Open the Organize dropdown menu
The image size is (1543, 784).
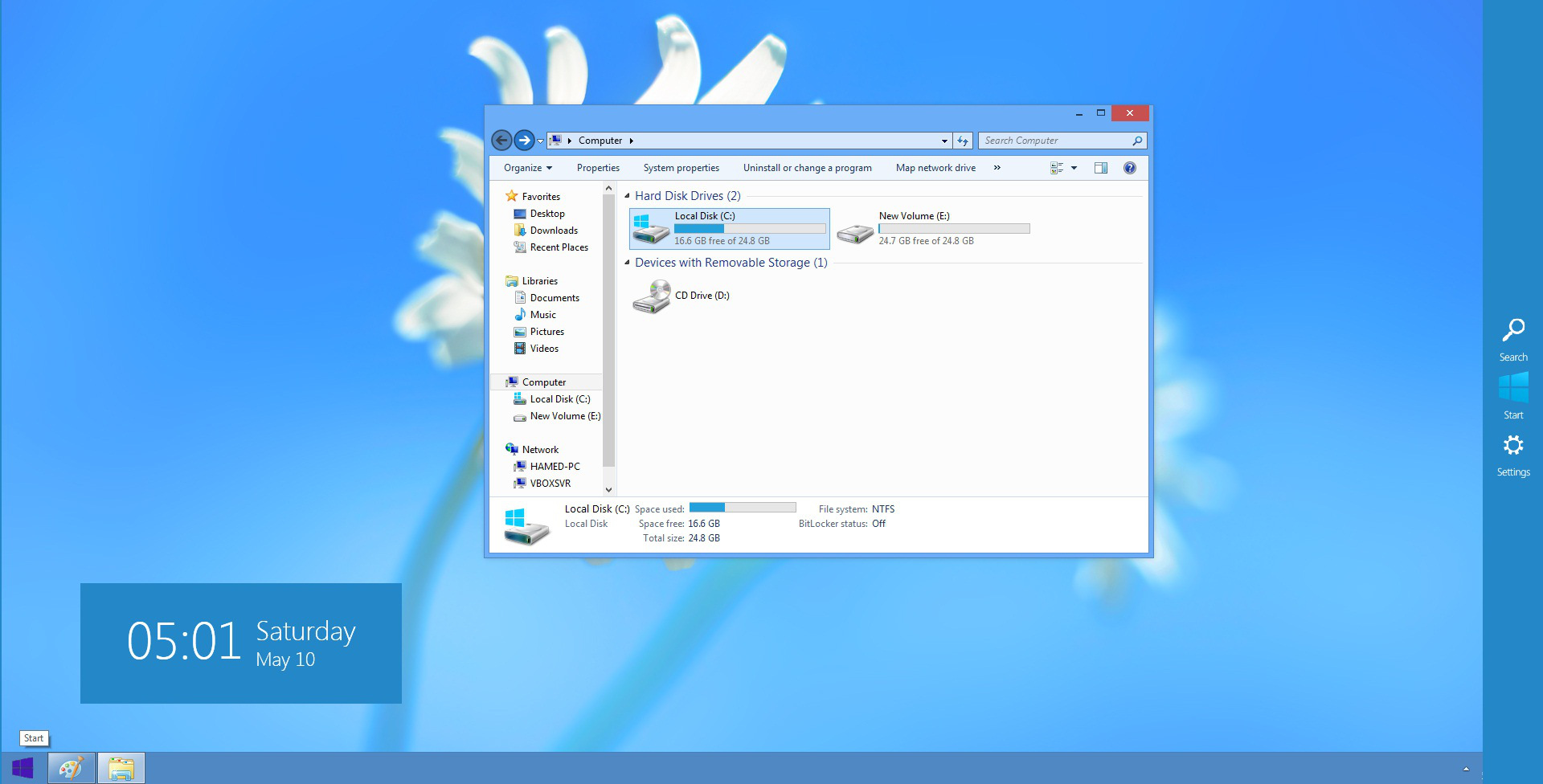click(528, 168)
